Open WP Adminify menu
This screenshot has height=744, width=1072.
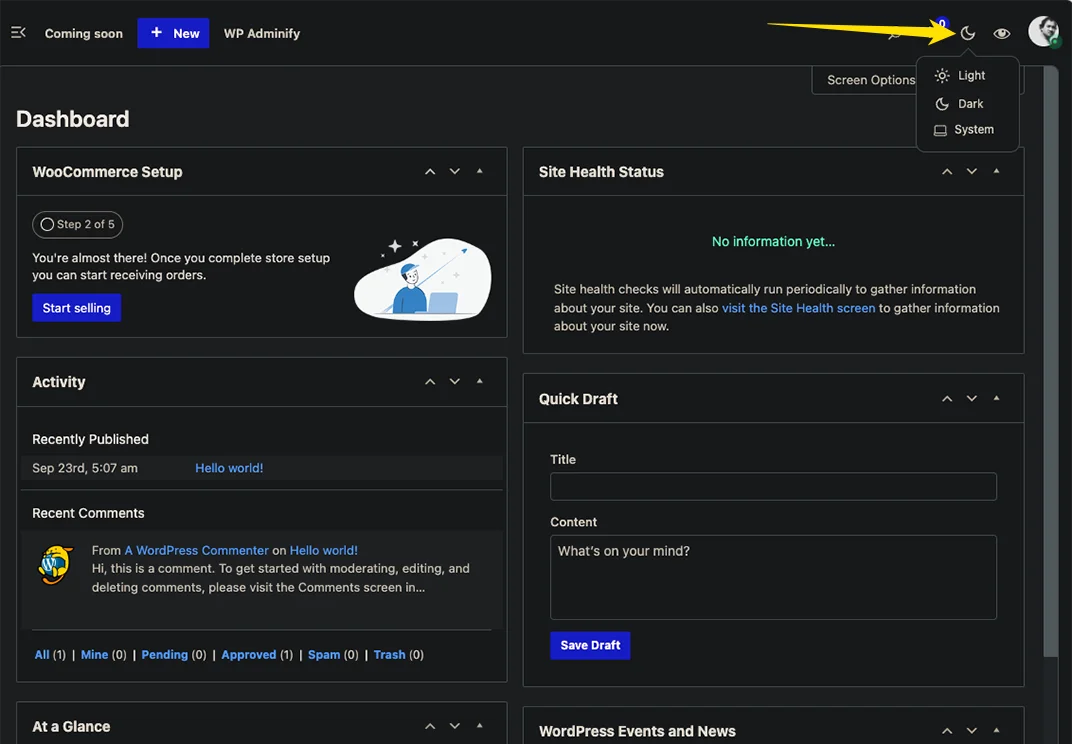(x=262, y=34)
